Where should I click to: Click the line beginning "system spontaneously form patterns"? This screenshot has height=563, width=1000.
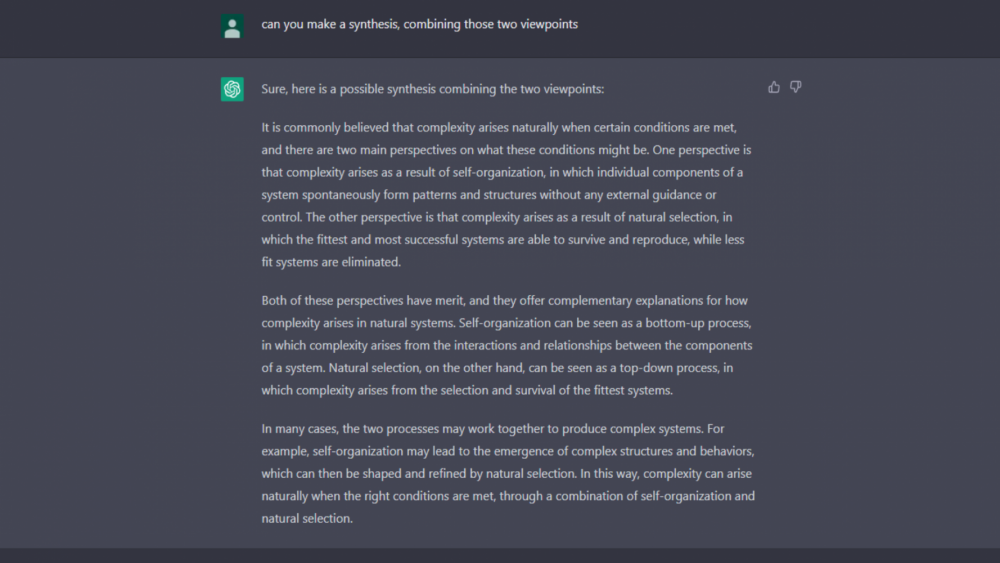[x=489, y=195]
